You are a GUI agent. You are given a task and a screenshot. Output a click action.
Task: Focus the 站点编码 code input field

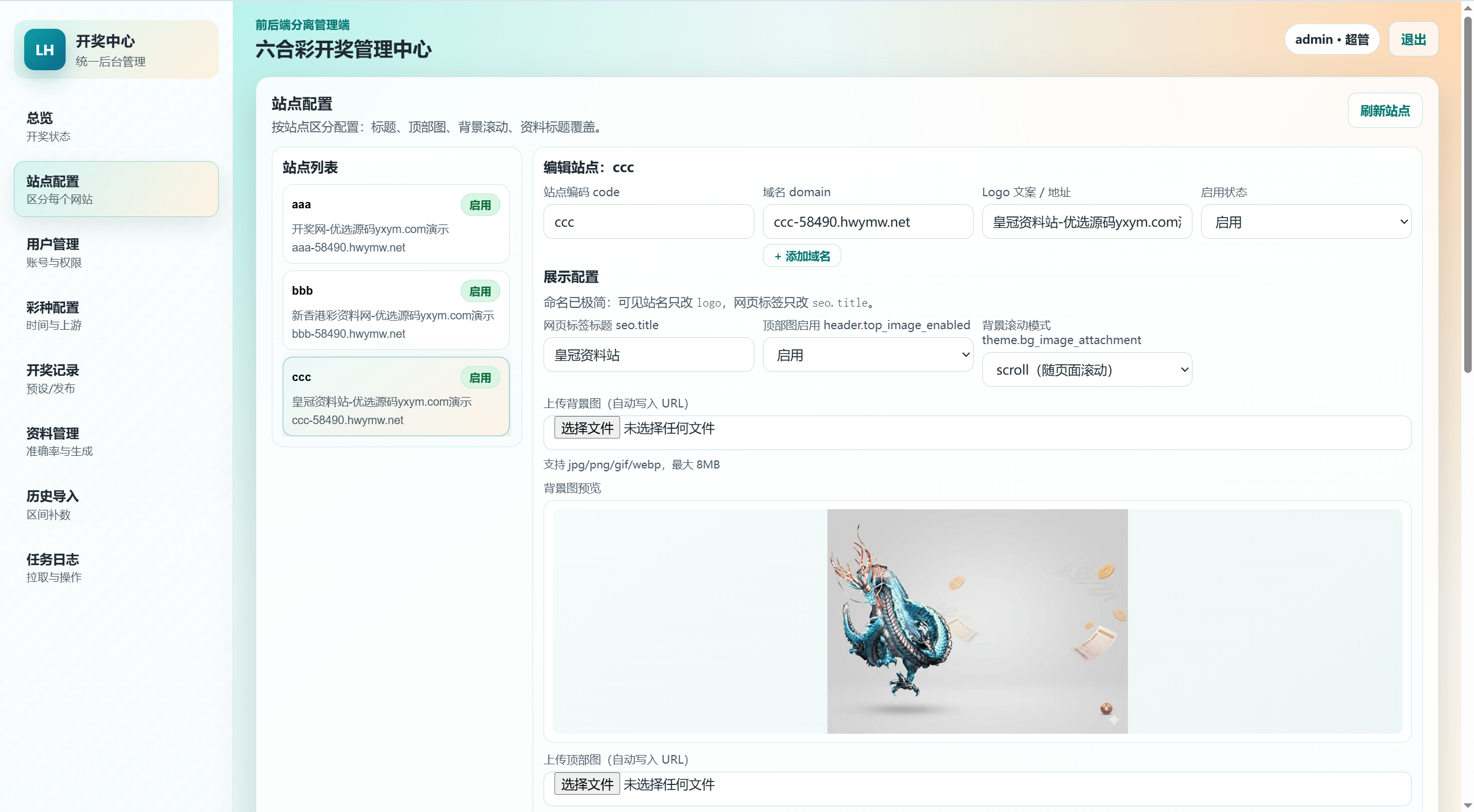coord(648,222)
